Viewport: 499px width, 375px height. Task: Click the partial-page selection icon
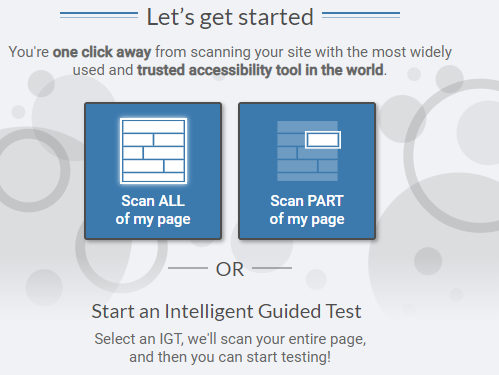309,151
